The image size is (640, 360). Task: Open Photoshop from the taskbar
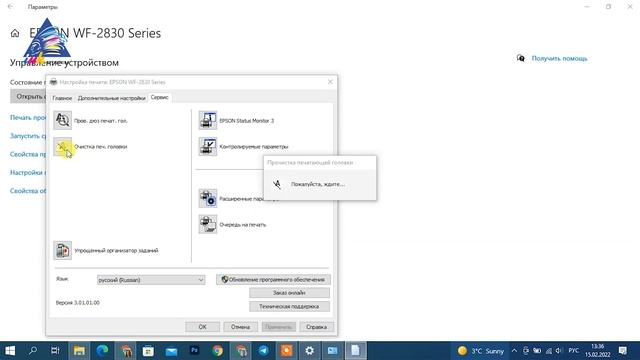point(194,351)
